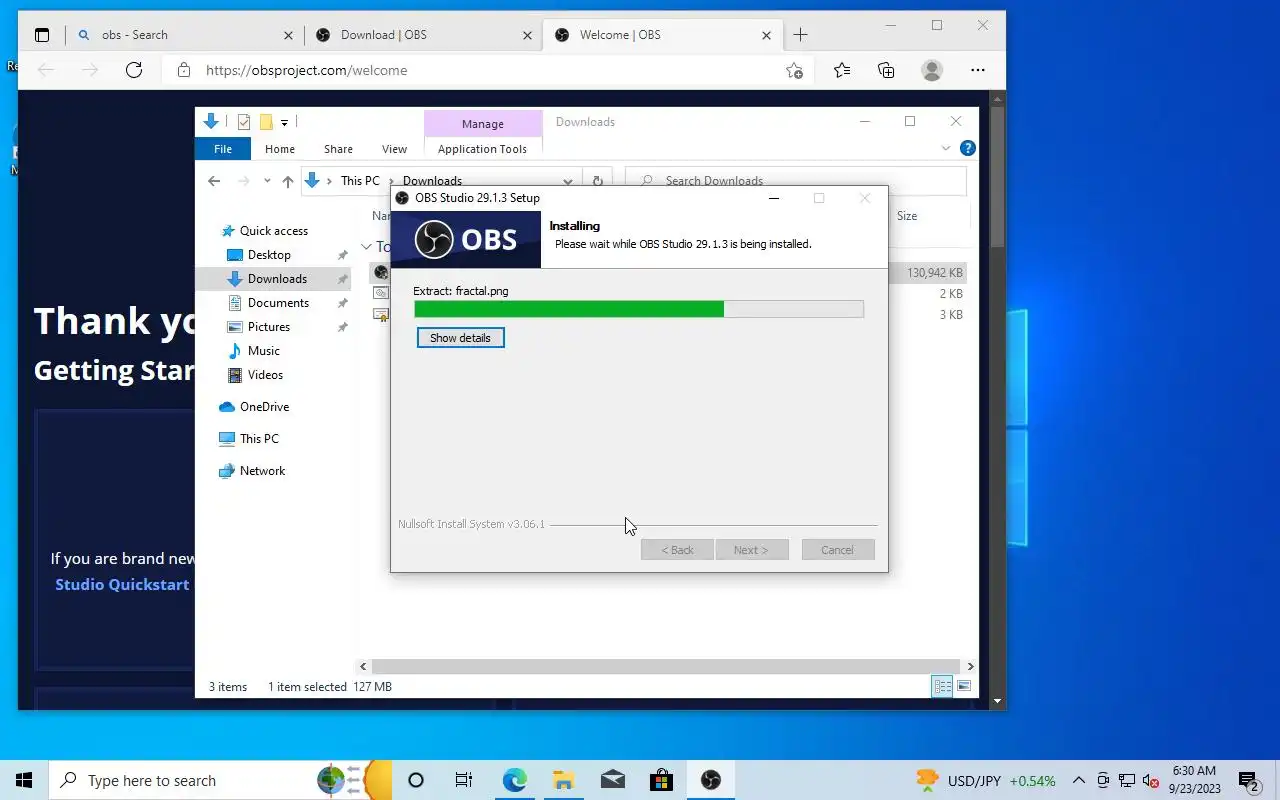
Task: Switch to large icons view layout icon
Action: coord(964,686)
